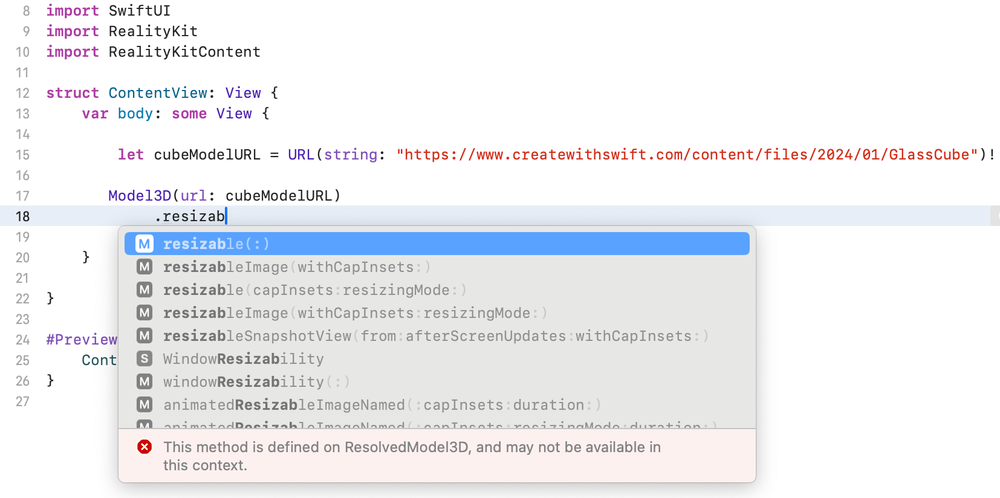Click the M icon for resizableImage(withCapInsets:)
The image size is (1000, 498).
click(145, 267)
